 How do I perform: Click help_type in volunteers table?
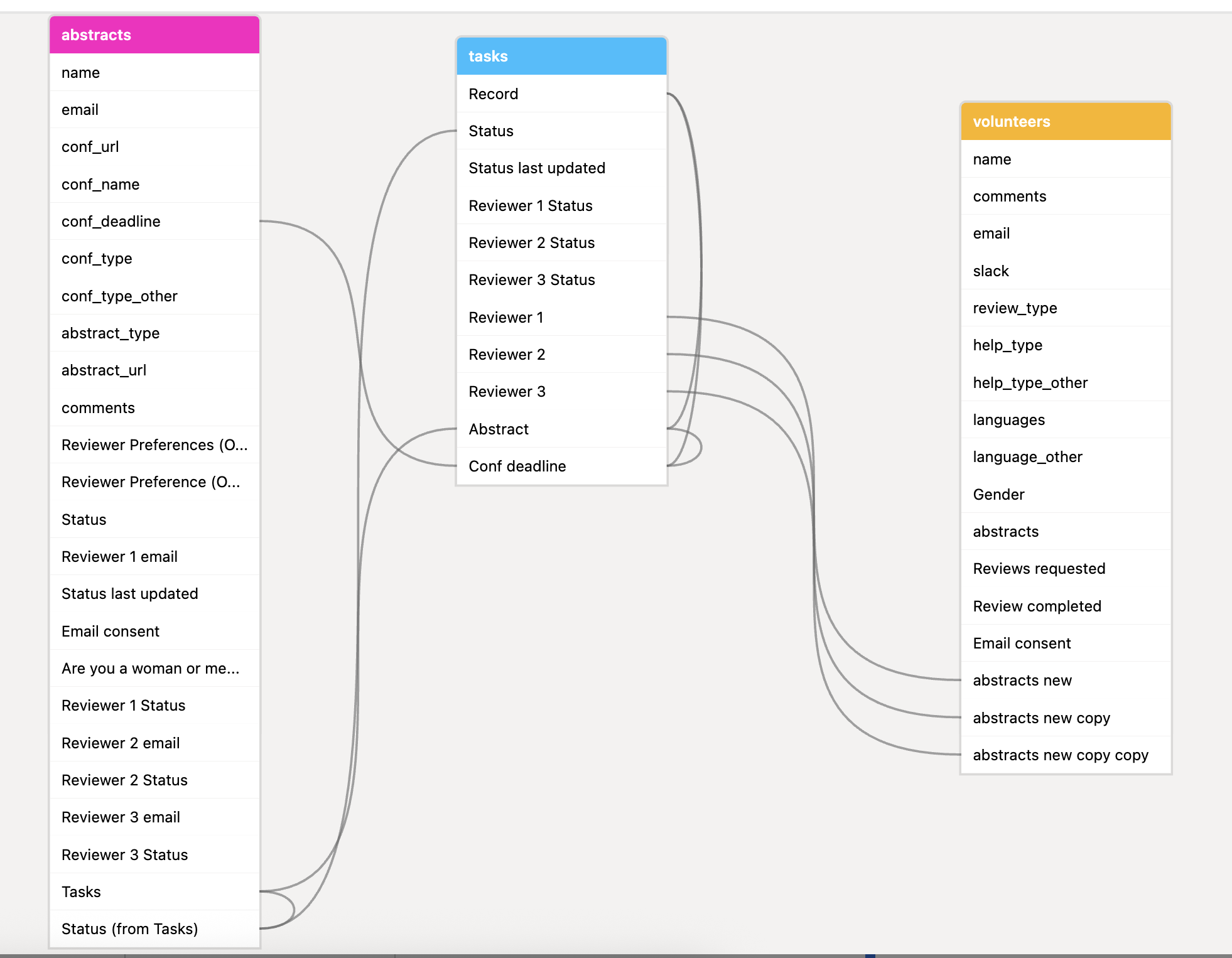click(1066, 345)
